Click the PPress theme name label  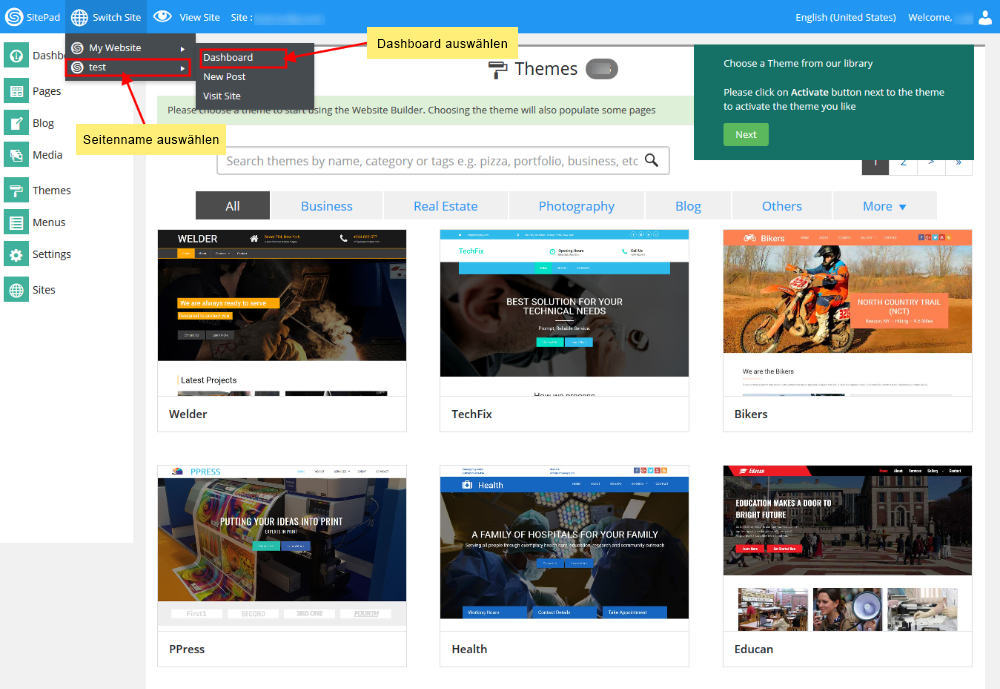187,649
